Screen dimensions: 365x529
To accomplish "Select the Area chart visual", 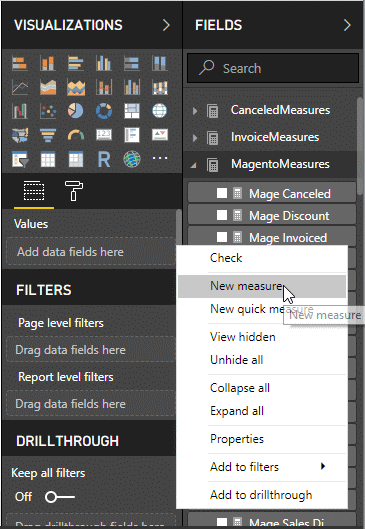I will pyautogui.click(x=48, y=87).
